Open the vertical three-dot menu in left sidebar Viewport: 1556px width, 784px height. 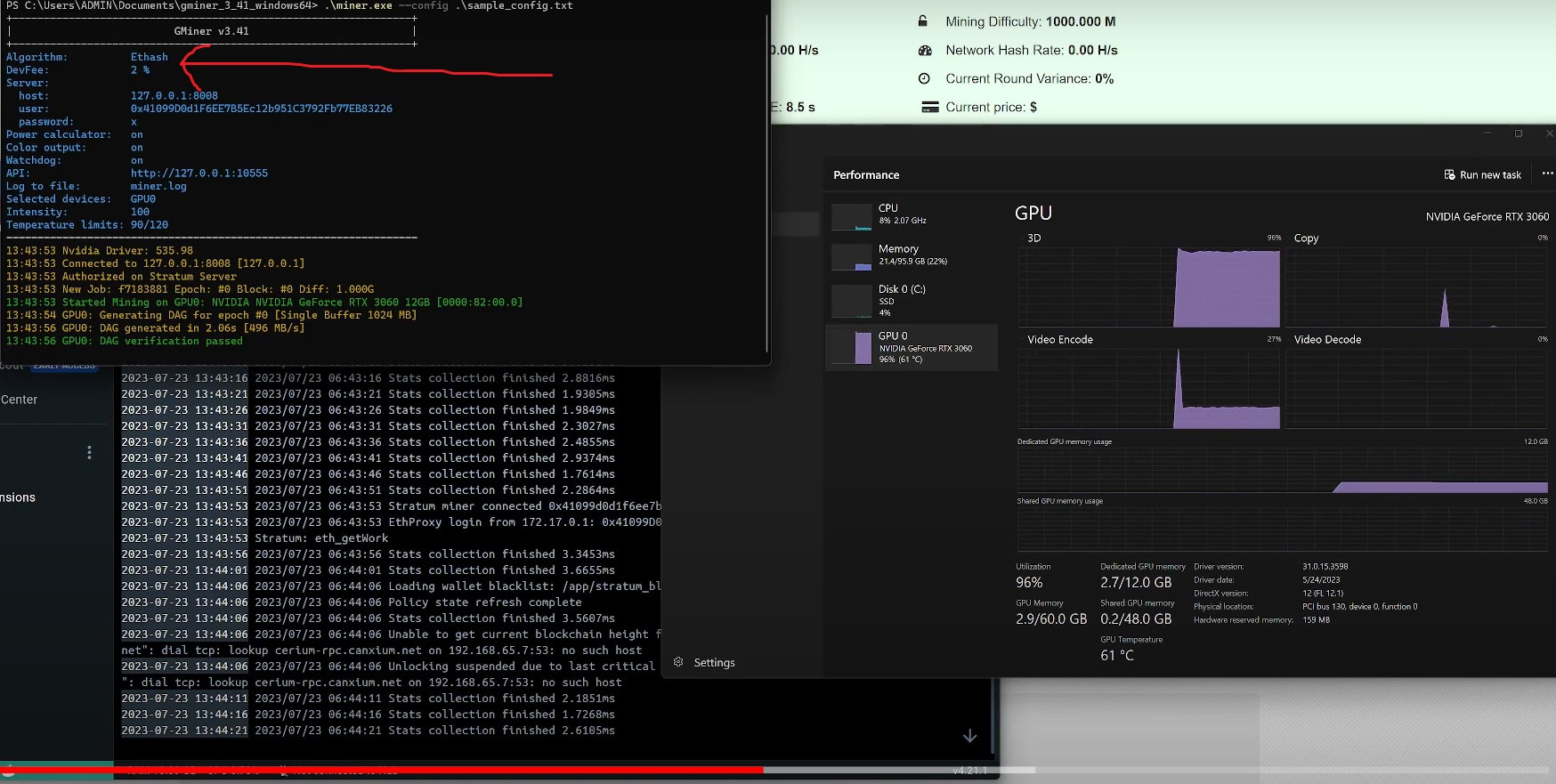pos(89,453)
